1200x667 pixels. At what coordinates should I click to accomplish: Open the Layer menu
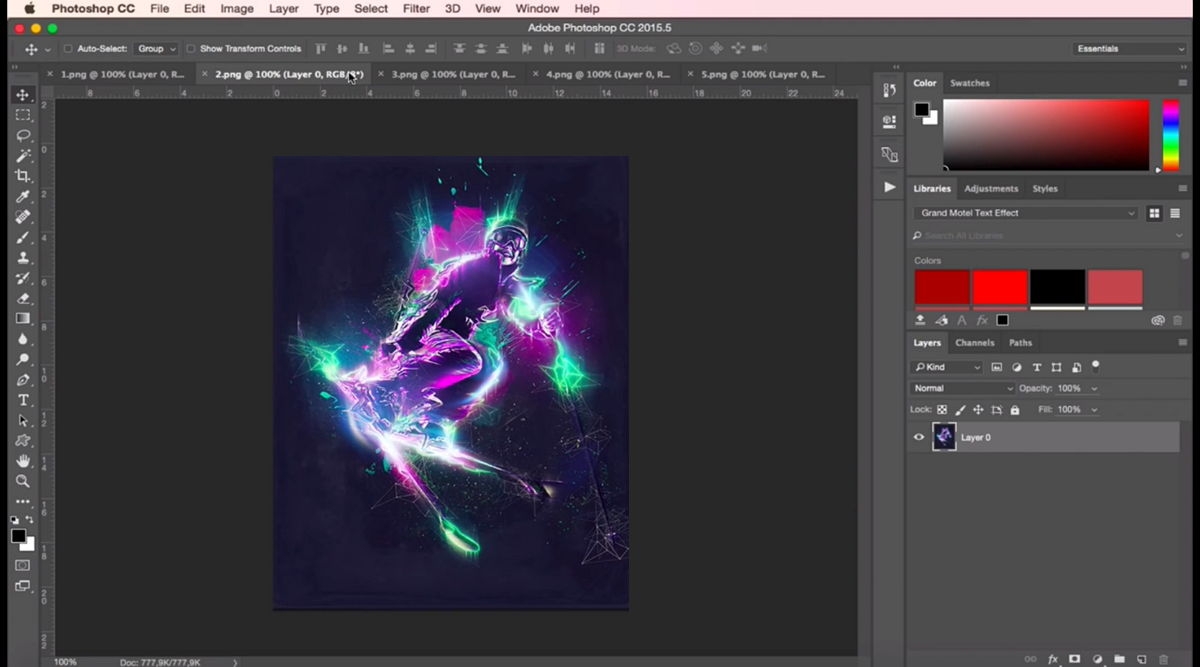(284, 8)
